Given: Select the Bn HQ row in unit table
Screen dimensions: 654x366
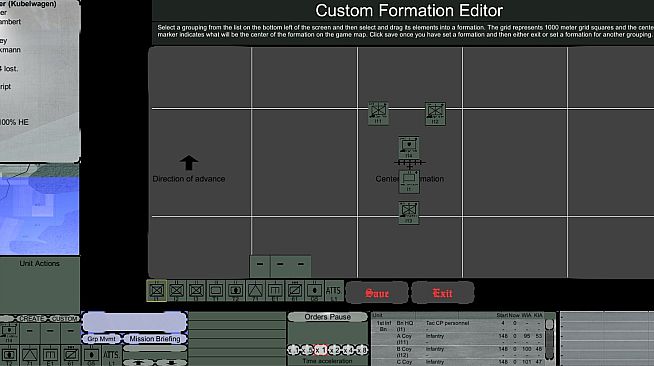Looking at the screenshot, I should tap(458, 326).
